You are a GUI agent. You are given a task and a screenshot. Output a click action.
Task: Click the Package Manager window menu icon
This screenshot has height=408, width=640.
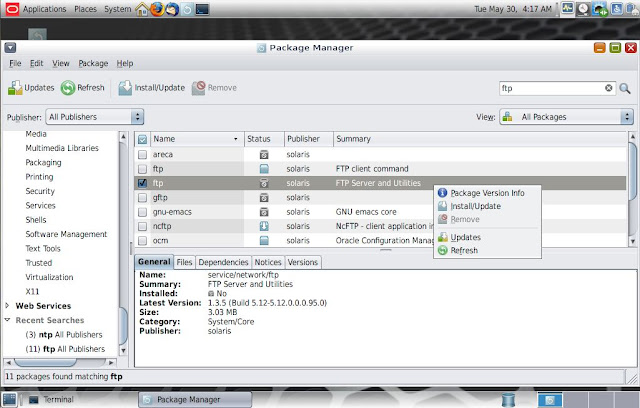(10, 48)
